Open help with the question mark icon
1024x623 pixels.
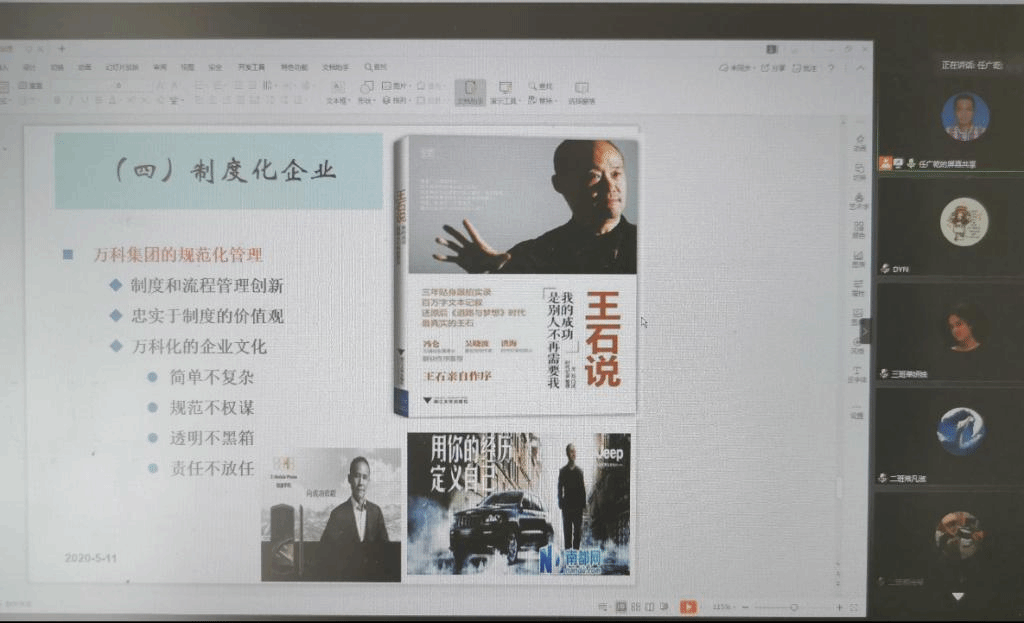coord(831,68)
